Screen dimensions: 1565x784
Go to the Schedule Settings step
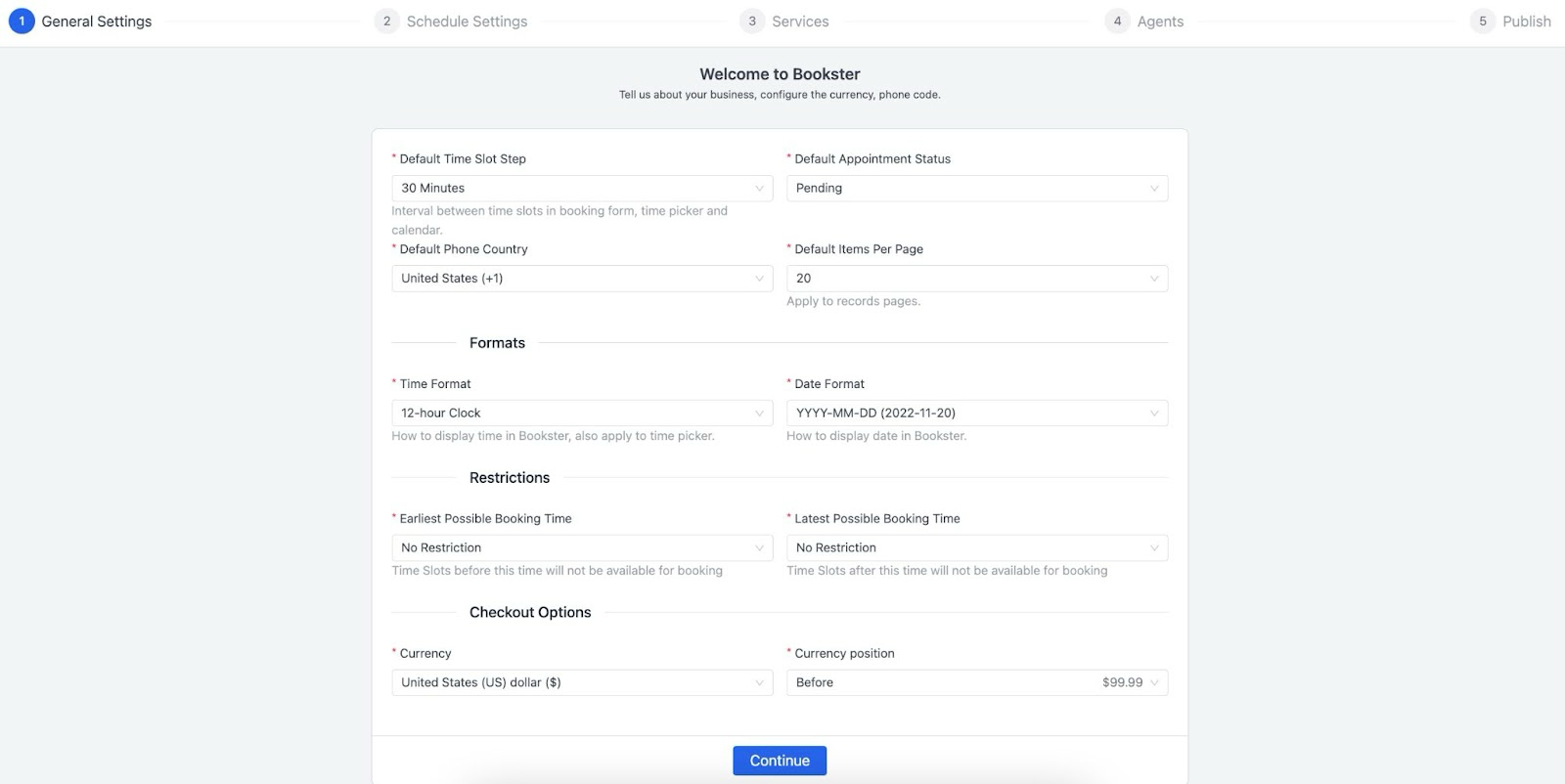pos(451,21)
